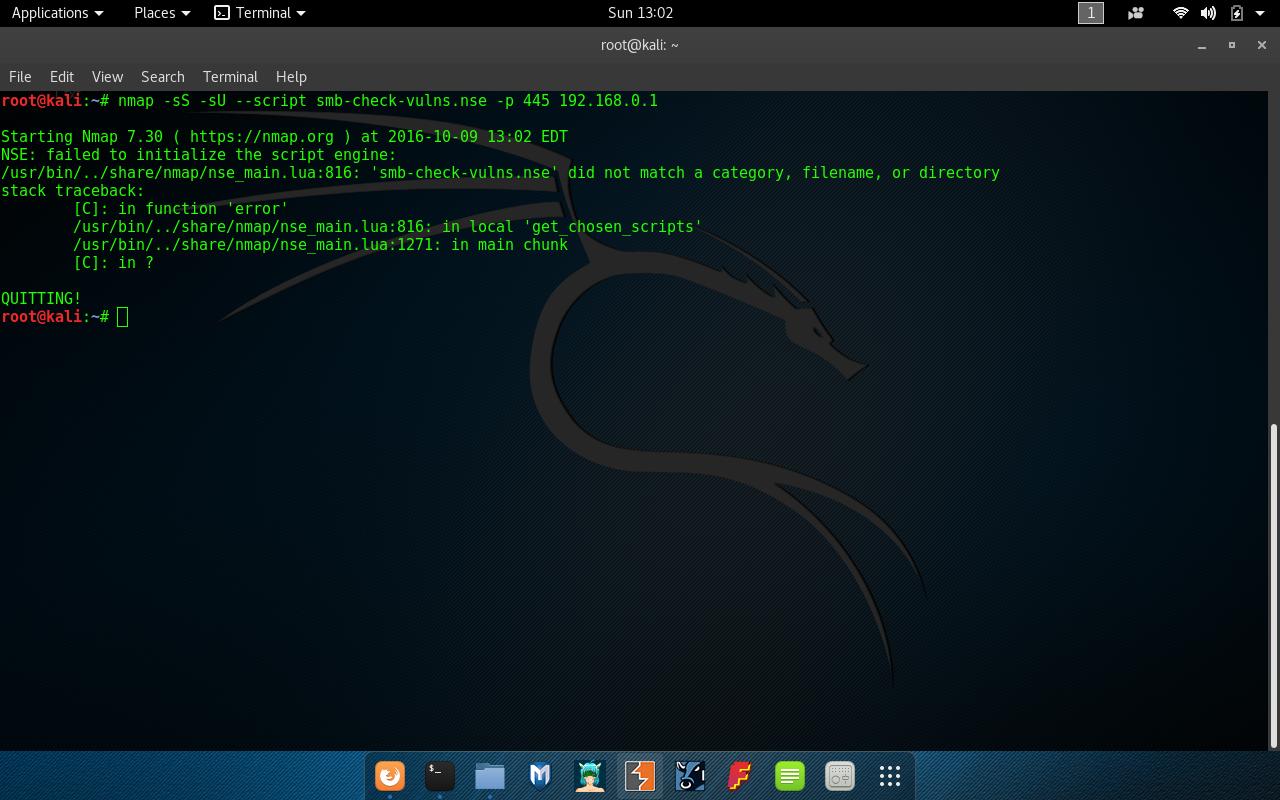Image resolution: width=1280 pixels, height=800 pixels.
Task: Show all applications grid
Action: [890, 776]
